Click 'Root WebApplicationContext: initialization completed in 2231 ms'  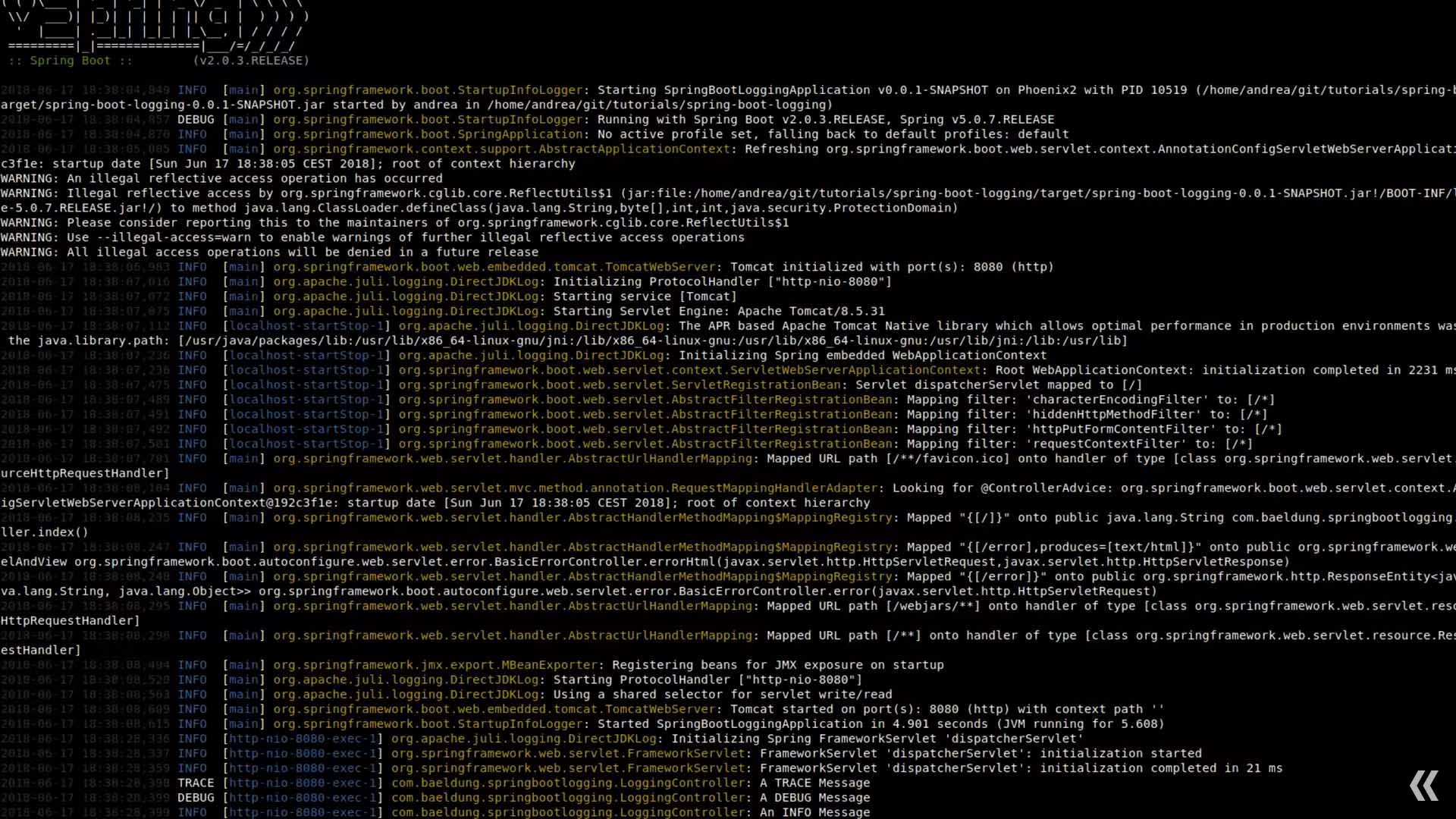[1225, 371]
